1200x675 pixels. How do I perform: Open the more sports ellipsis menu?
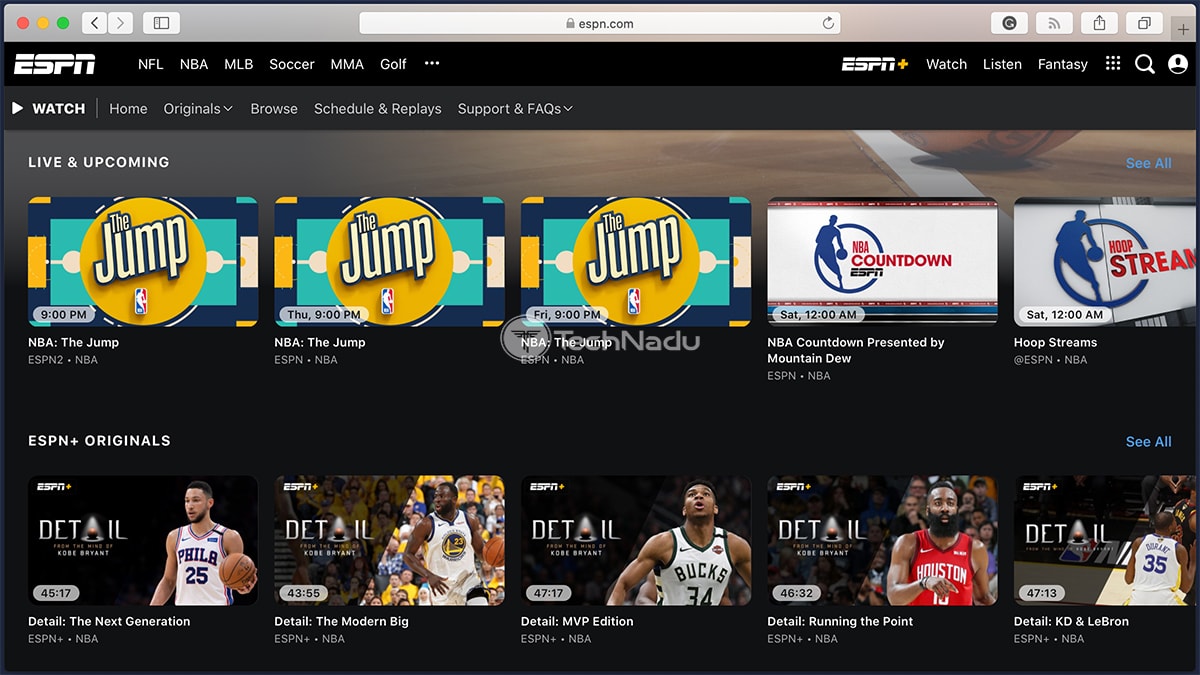point(432,64)
